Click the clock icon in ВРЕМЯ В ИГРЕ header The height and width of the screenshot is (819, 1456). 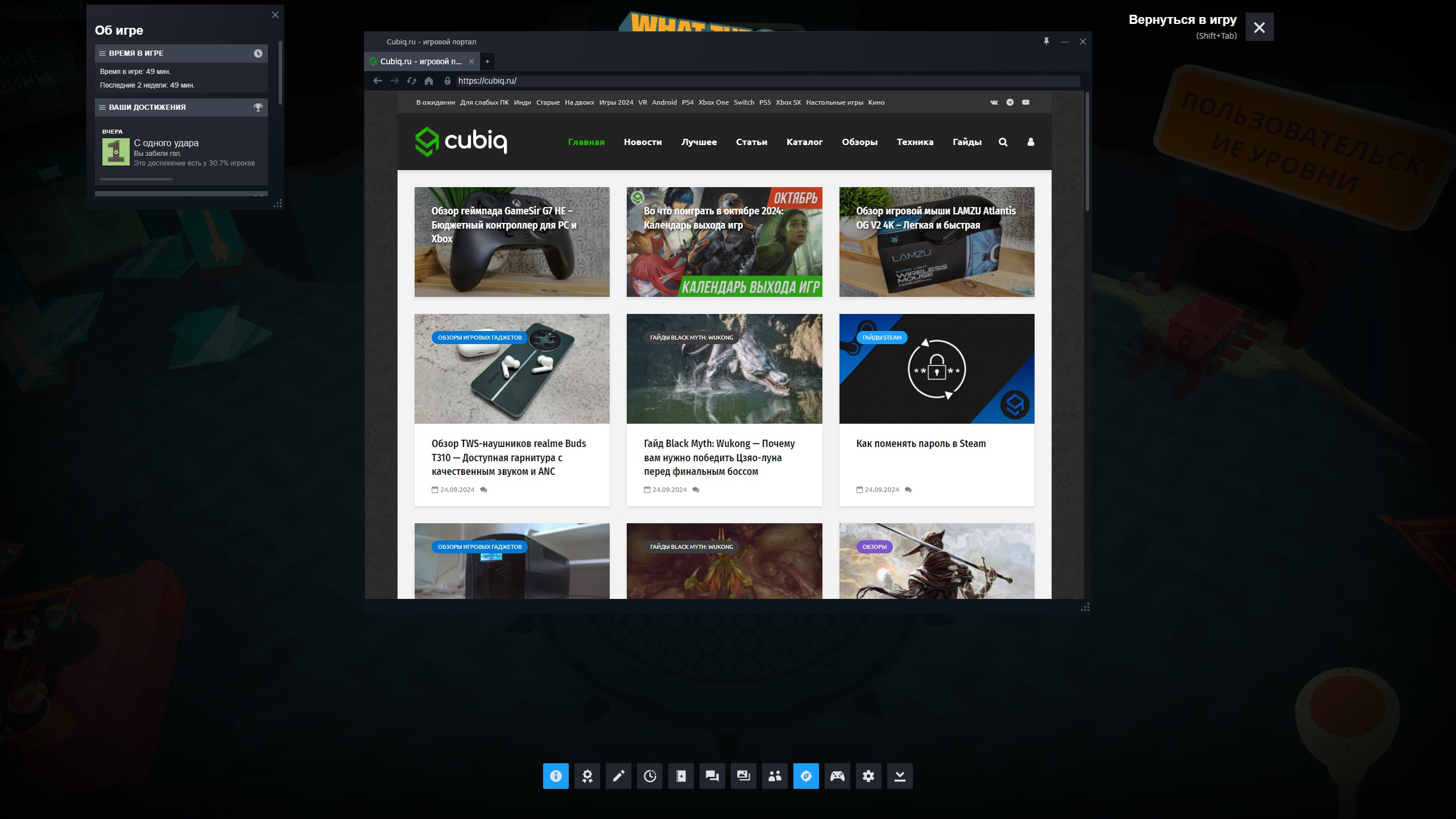(x=258, y=53)
